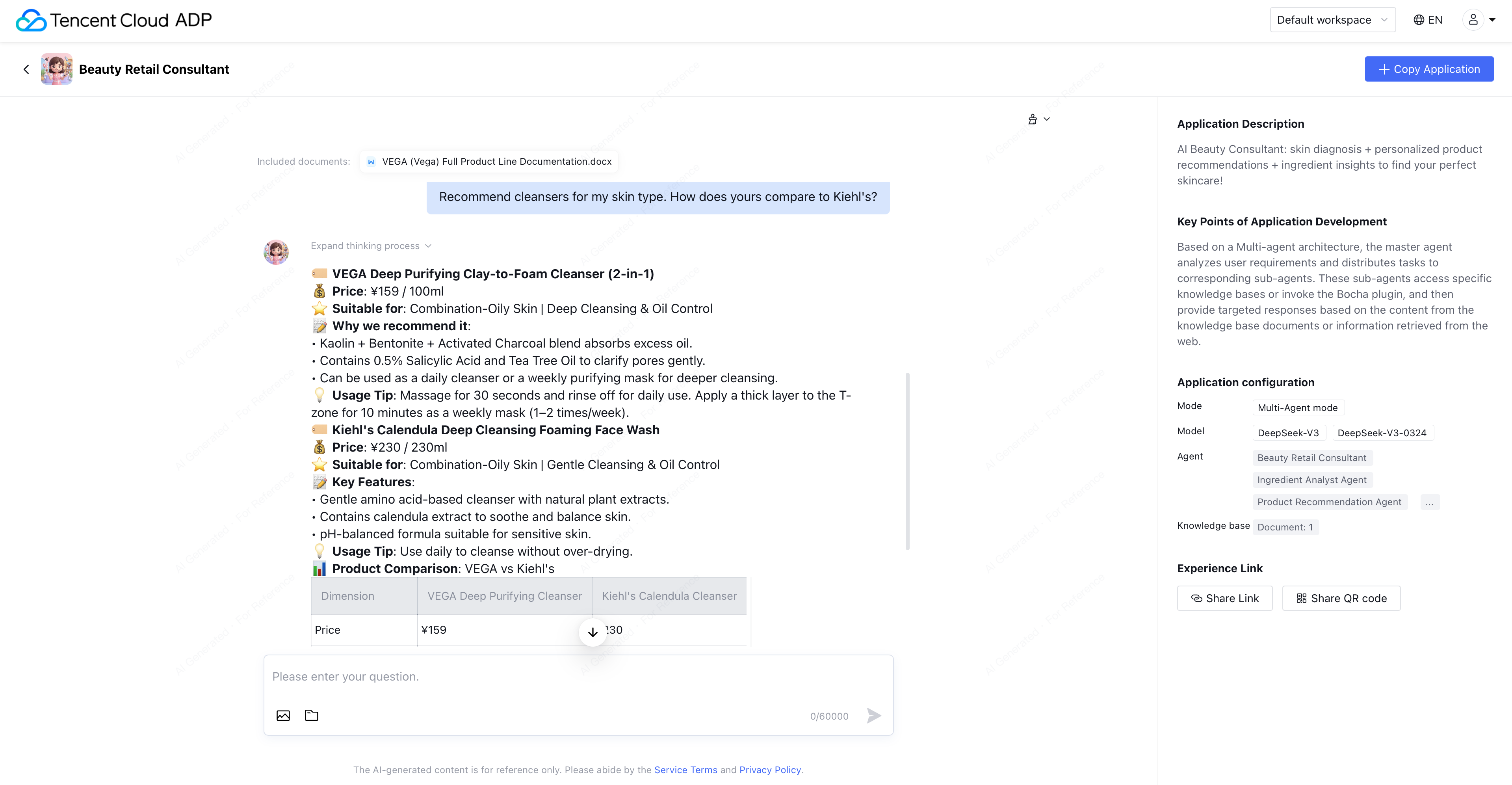This screenshot has width=1512, height=785.
Task: Go back using the left arrow
Action: [26, 69]
